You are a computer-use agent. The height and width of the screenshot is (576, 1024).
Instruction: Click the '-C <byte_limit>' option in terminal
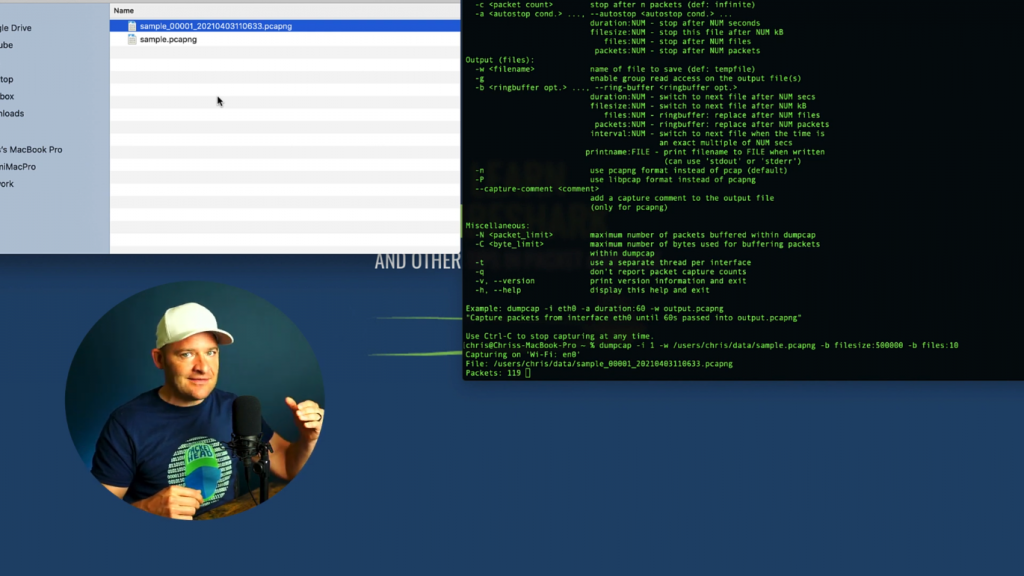click(x=509, y=244)
